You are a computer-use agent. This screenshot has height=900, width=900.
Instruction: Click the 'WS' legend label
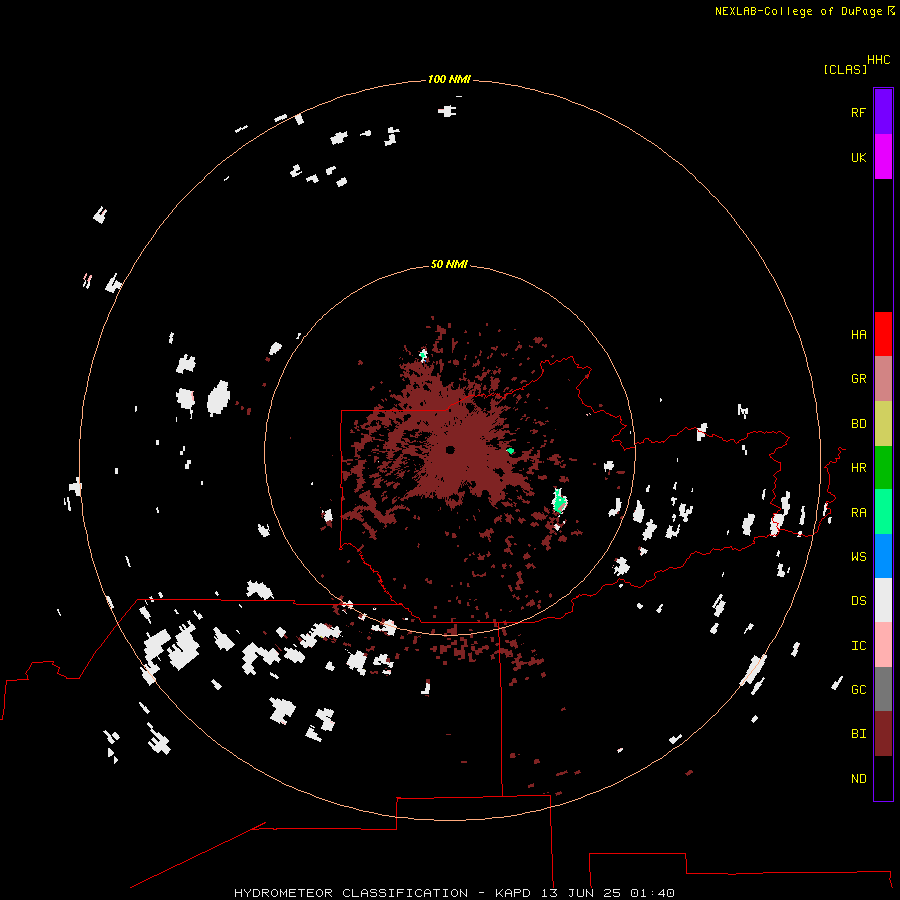[x=858, y=557]
